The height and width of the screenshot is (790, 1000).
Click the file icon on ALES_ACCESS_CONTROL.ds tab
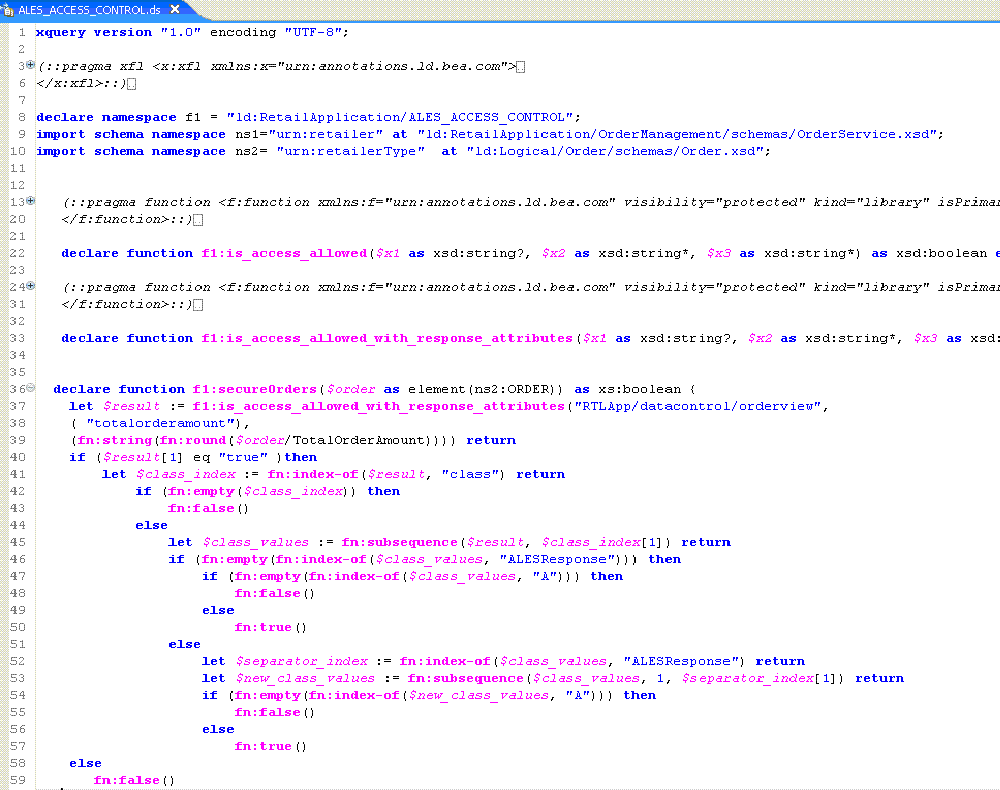click(8, 10)
